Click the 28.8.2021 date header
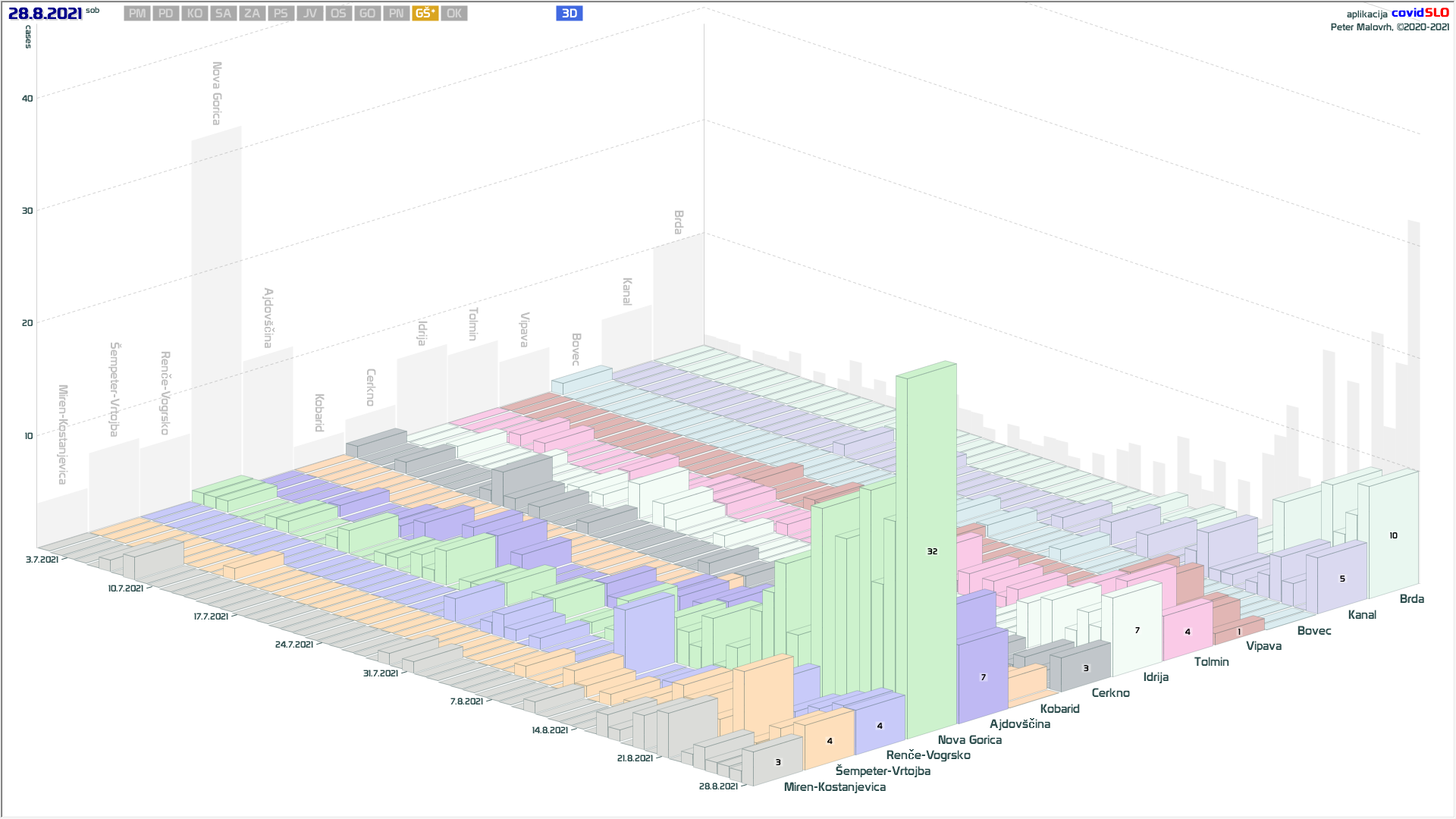This screenshot has width=1456, height=819. (45, 14)
